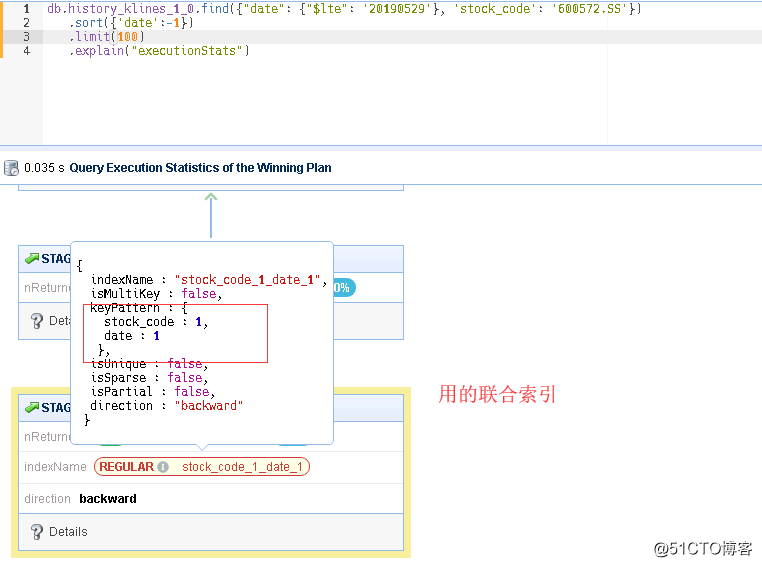The width and height of the screenshot is (762, 567).
Task: Place cursor on the .sort line
Action: pyautogui.click(x=131, y=23)
